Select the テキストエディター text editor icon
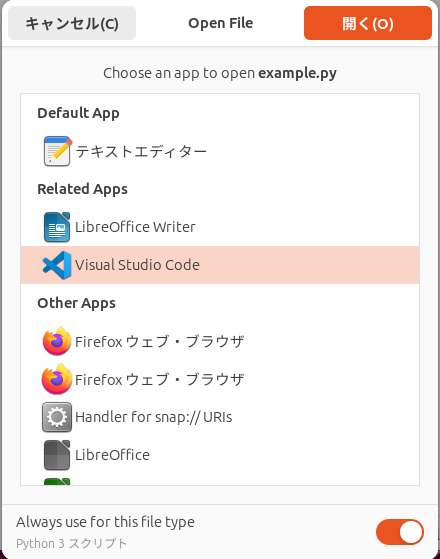The width and height of the screenshot is (440, 559). tap(57, 151)
